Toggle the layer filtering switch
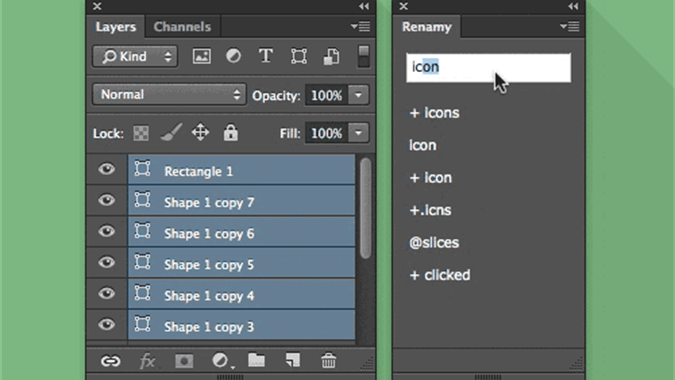 pyautogui.click(x=363, y=56)
